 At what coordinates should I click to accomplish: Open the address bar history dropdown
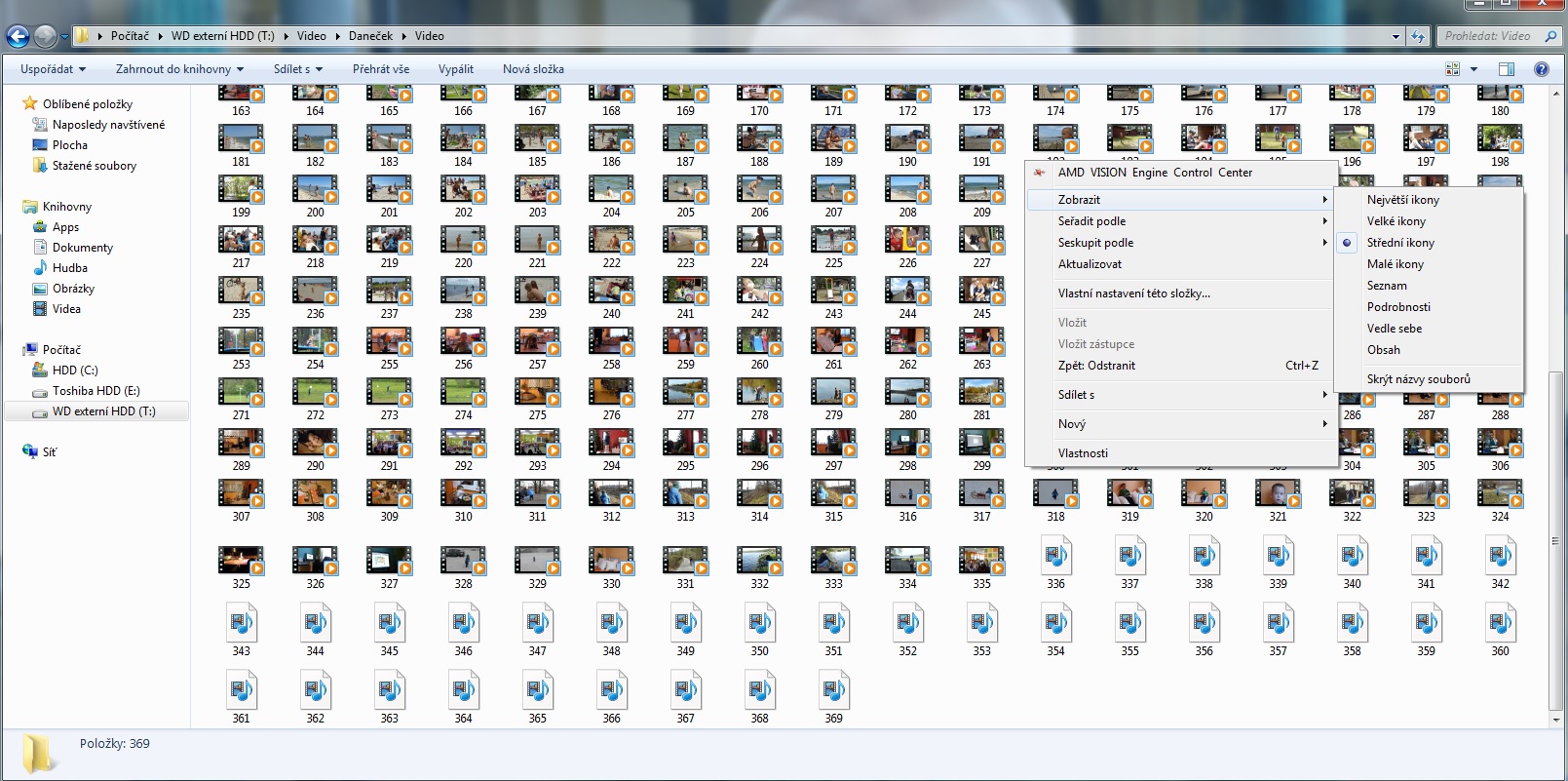1396,37
